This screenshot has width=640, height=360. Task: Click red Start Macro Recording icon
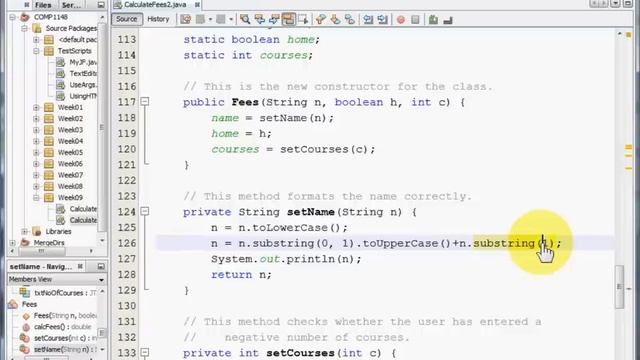[x=401, y=19]
